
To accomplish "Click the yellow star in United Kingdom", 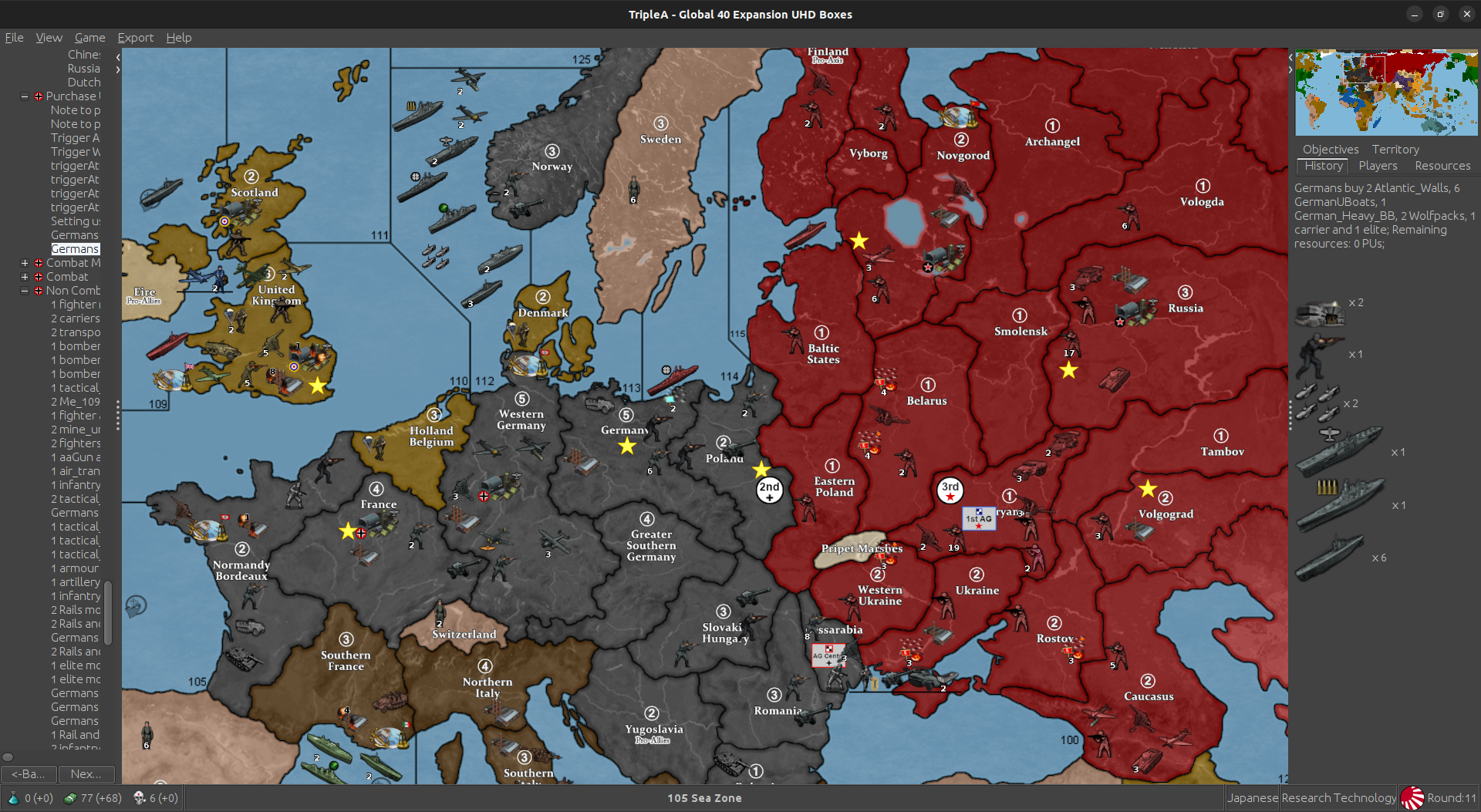I will pos(317,386).
